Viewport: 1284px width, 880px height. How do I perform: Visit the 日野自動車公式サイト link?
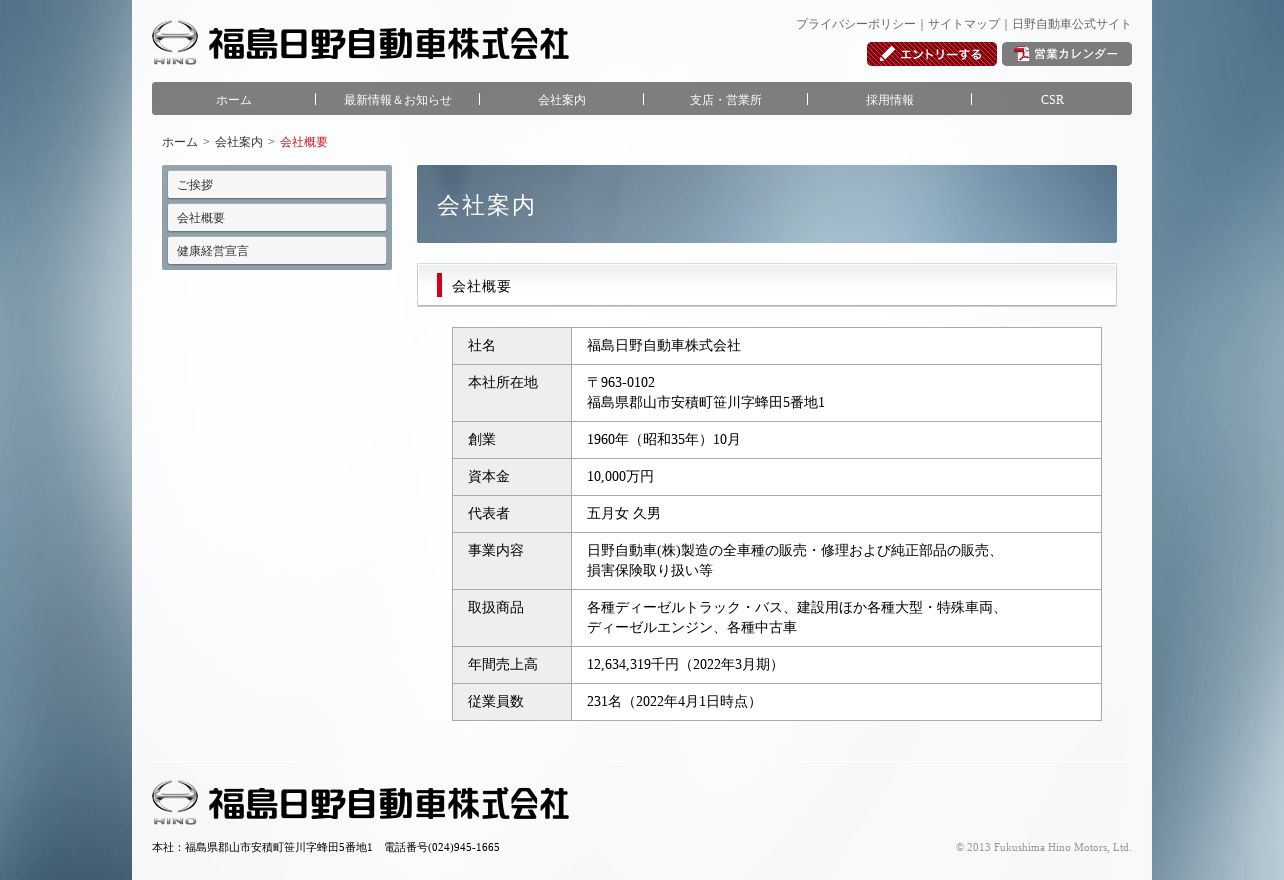tap(1072, 24)
